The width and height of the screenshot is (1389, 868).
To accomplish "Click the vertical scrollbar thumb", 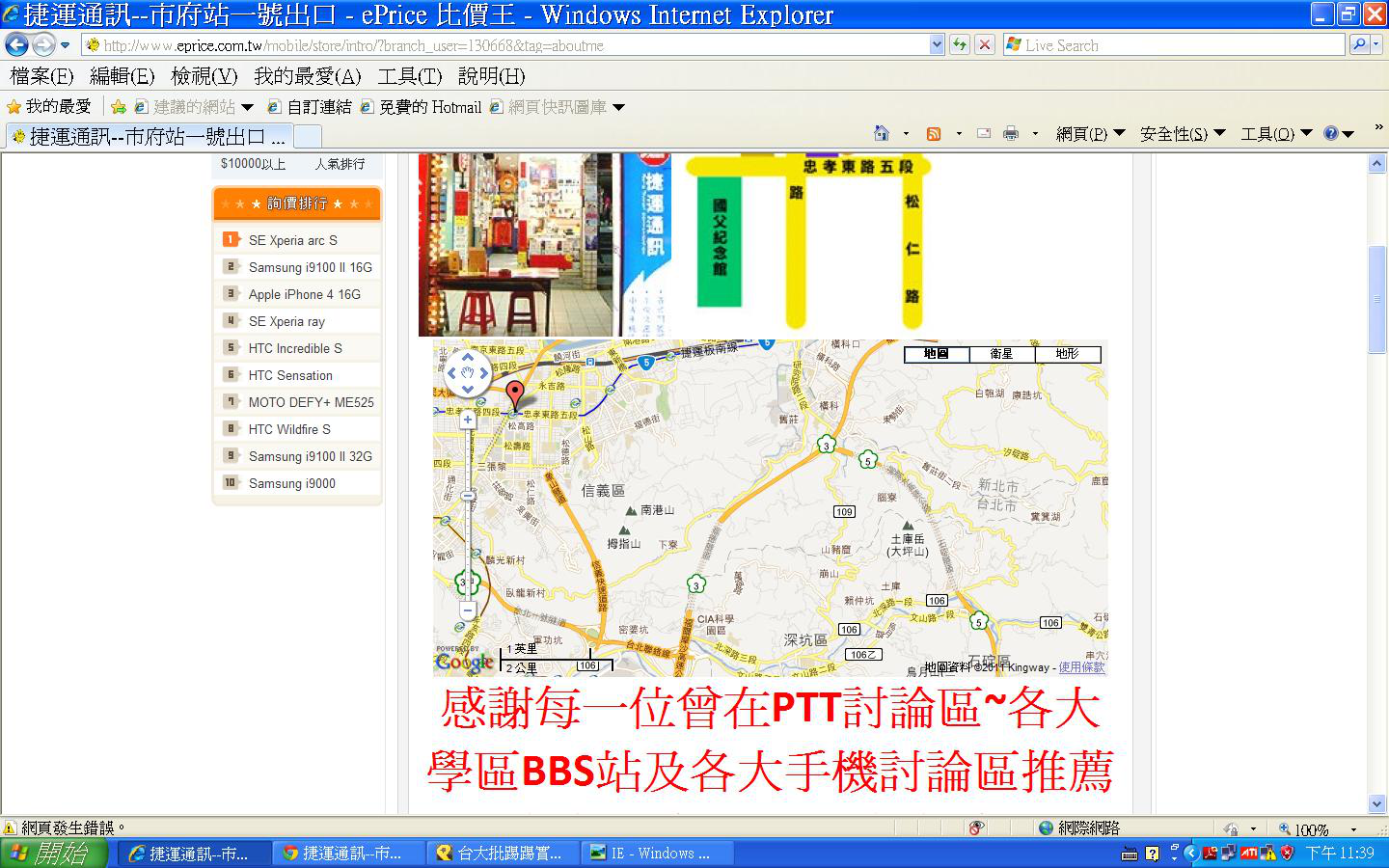I will point(1377,300).
